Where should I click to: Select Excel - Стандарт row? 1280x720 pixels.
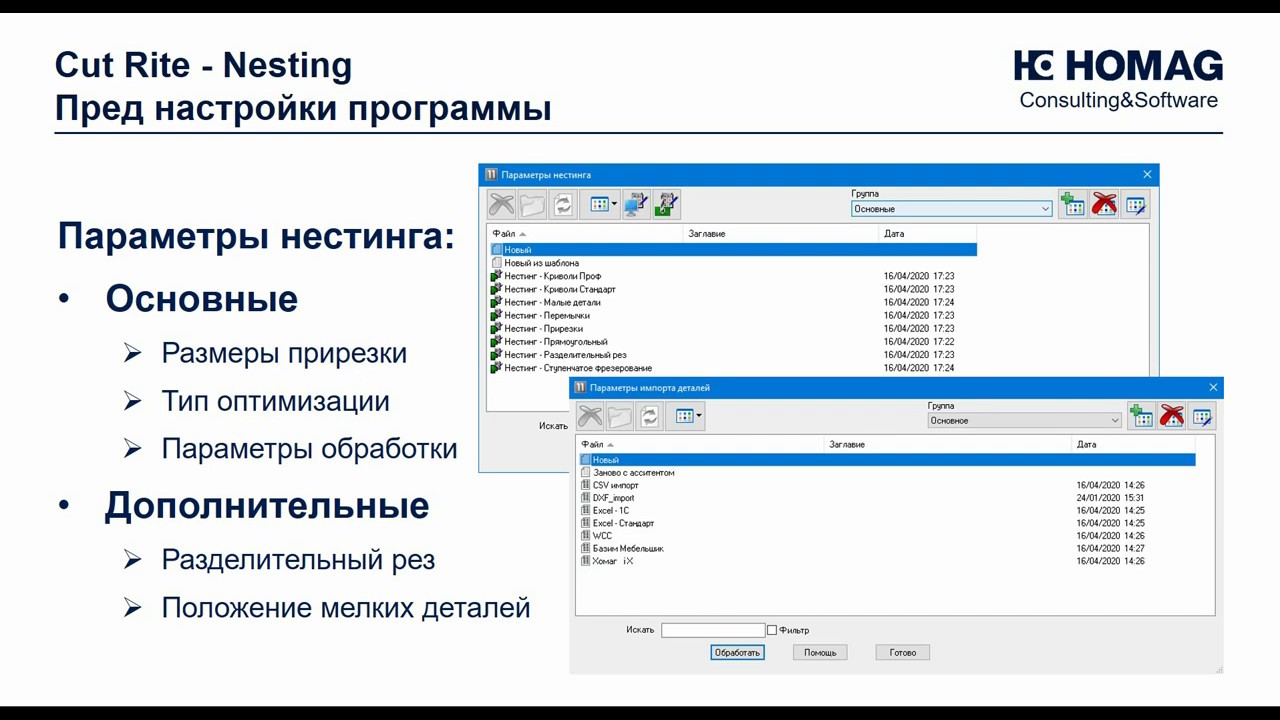coord(887,523)
